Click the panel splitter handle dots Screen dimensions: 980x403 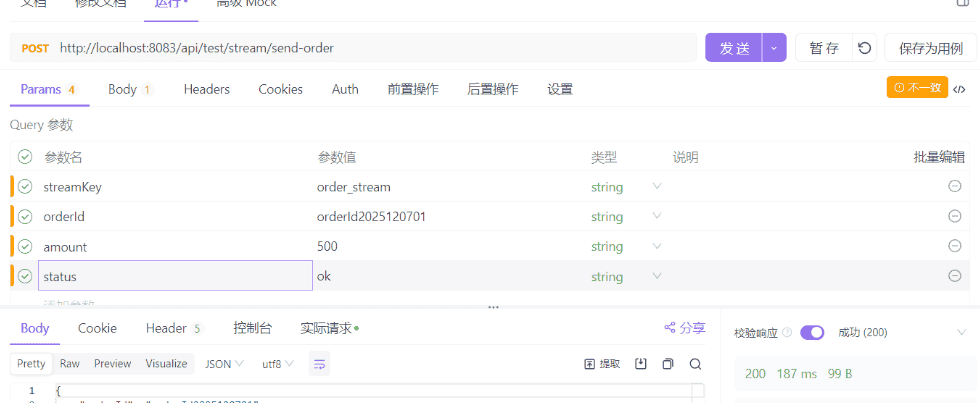click(x=493, y=307)
